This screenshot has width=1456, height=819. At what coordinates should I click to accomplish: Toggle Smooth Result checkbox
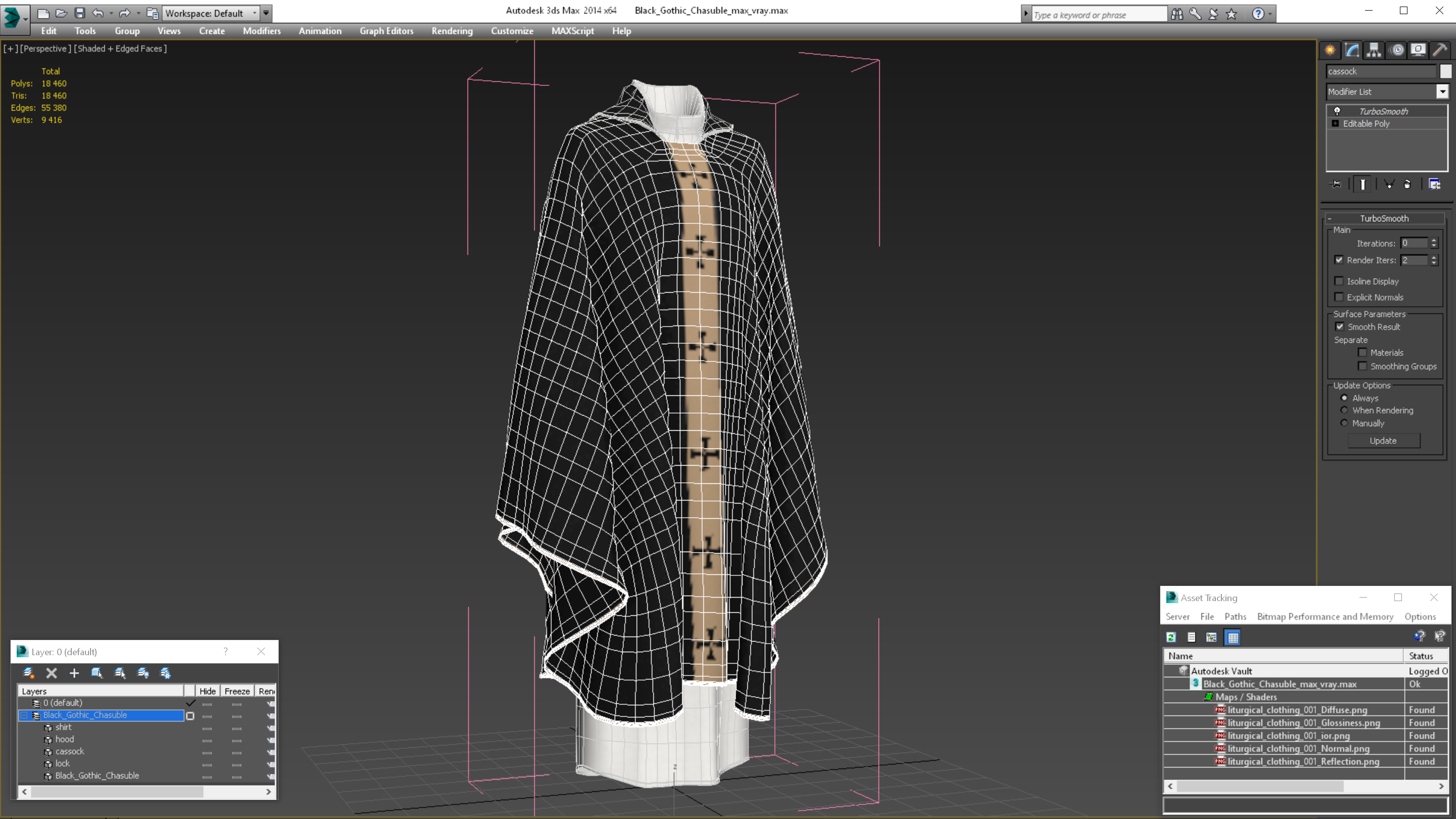pyautogui.click(x=1340, y=327)
